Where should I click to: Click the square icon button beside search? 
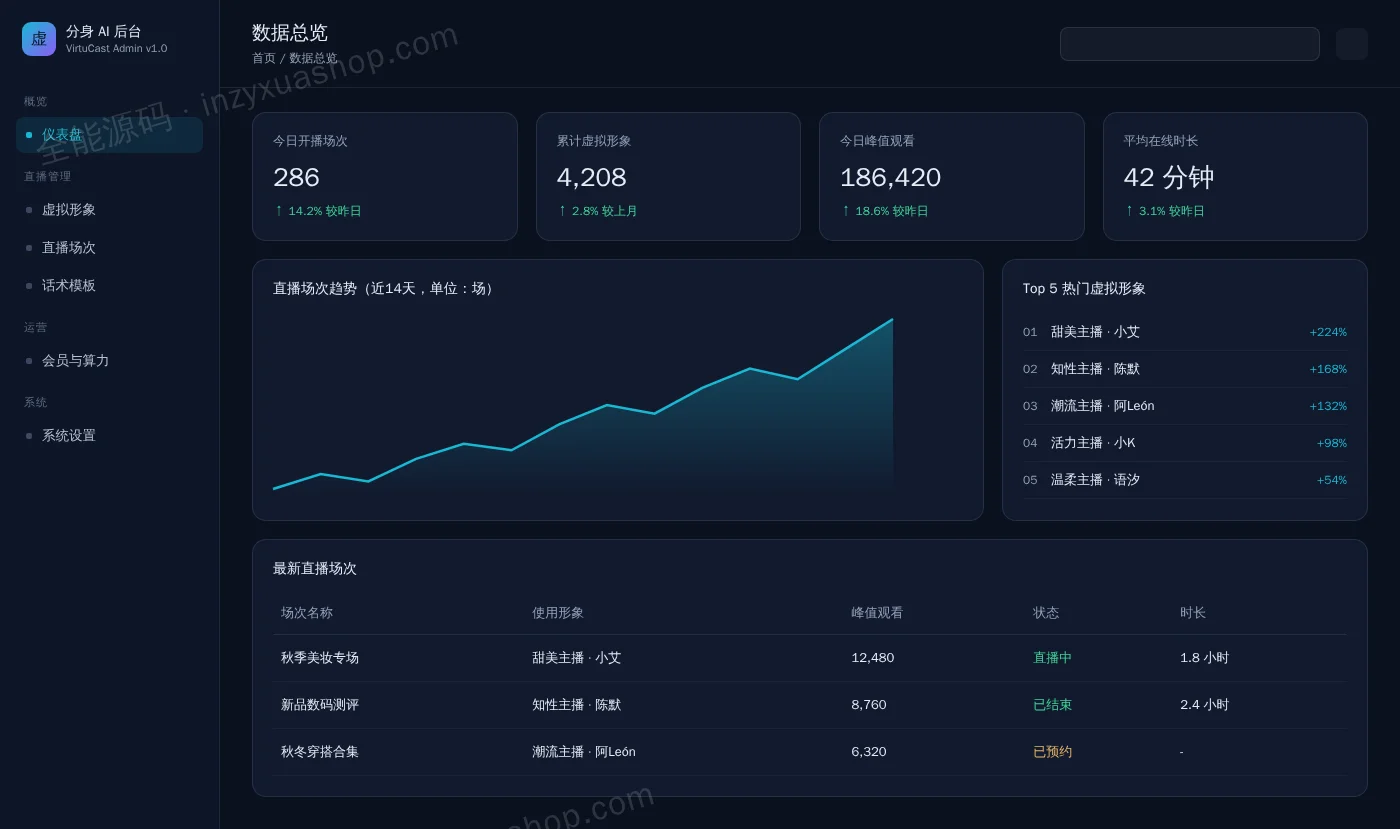pyautogui.click(x=1351, y=44)
